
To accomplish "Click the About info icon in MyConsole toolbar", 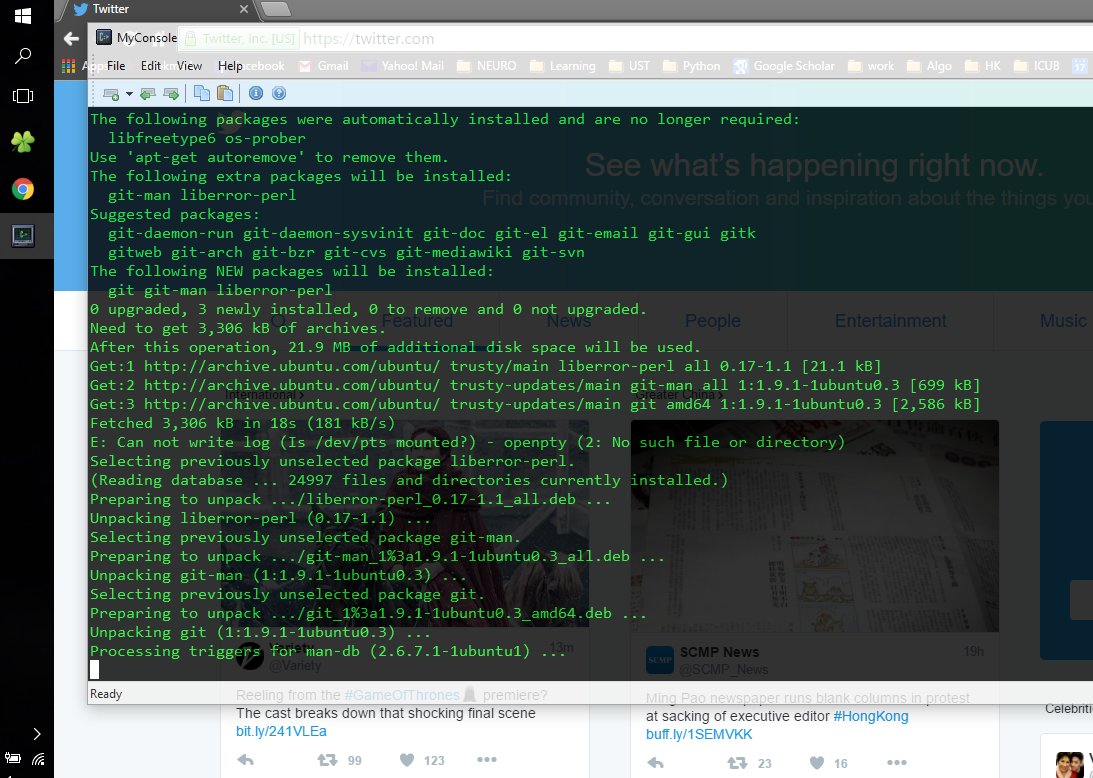I will pos(256,93).
